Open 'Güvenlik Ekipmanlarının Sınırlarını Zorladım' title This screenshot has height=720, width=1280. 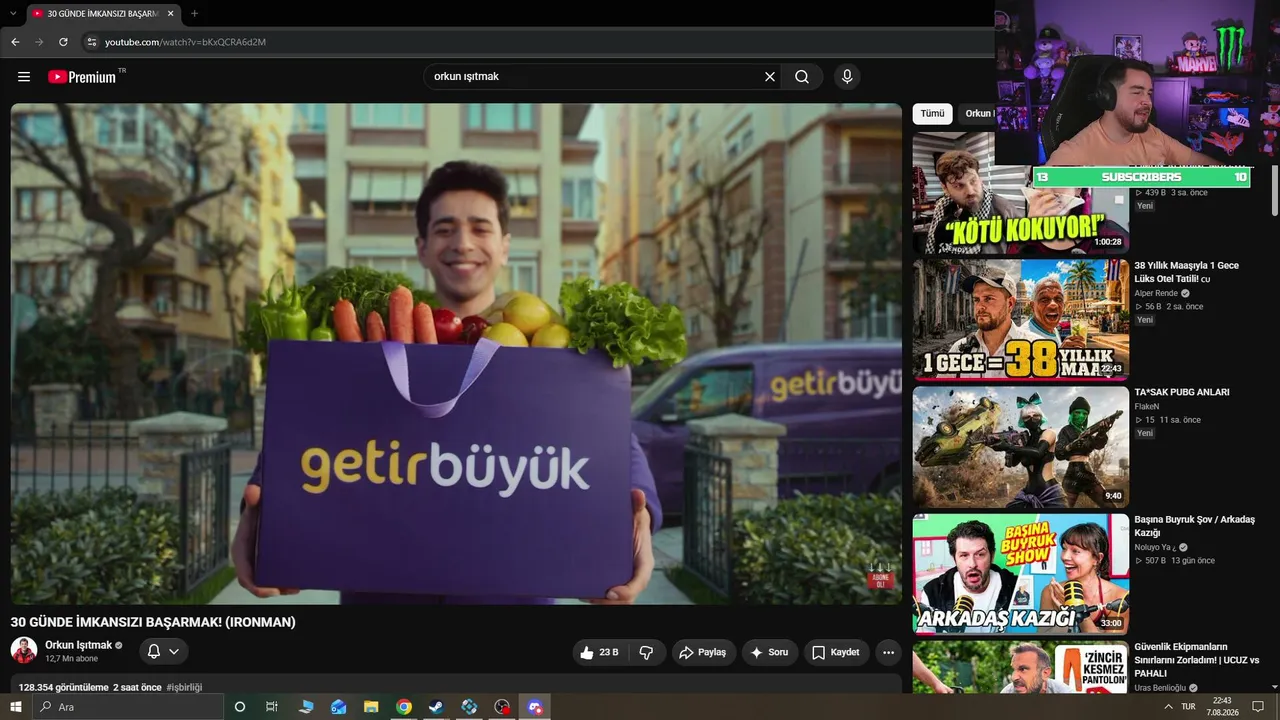pos(1197,660)
